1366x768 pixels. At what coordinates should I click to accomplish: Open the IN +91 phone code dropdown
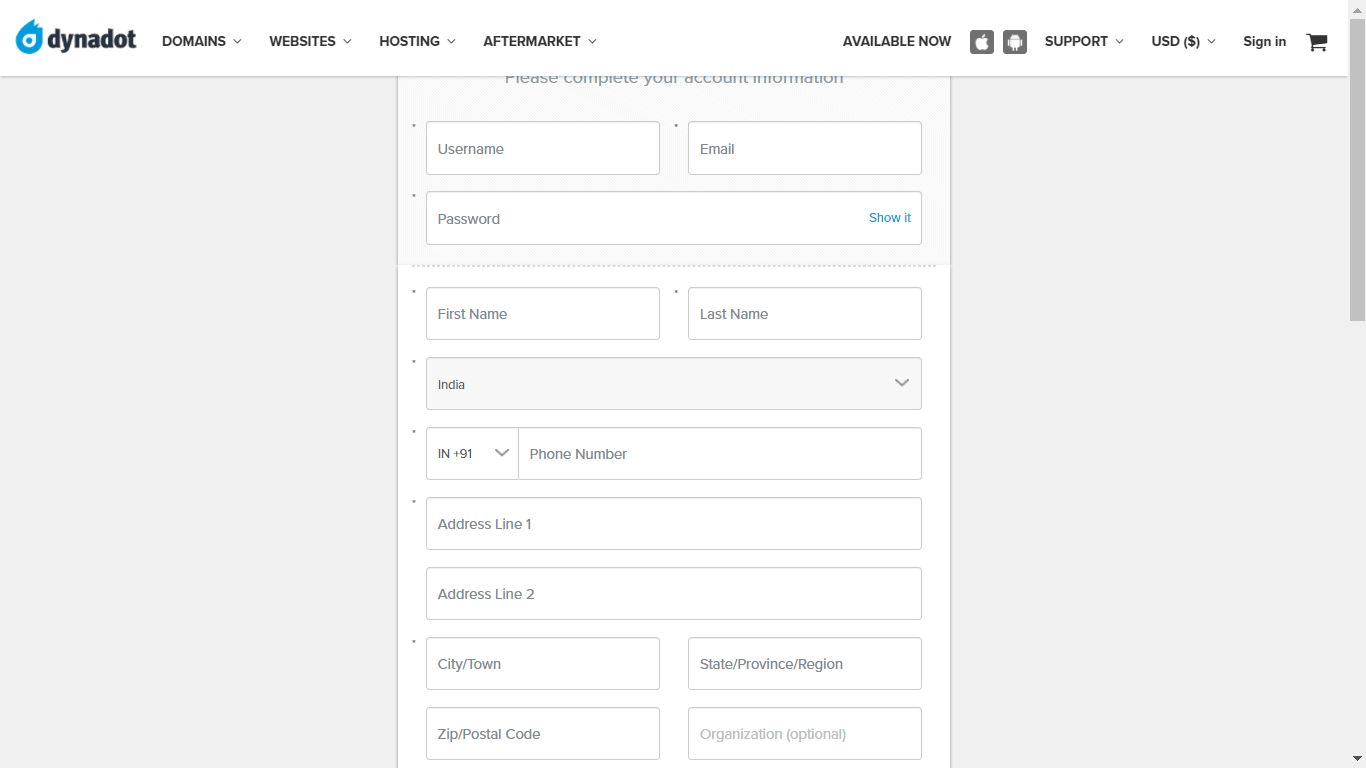pos(472,454)
